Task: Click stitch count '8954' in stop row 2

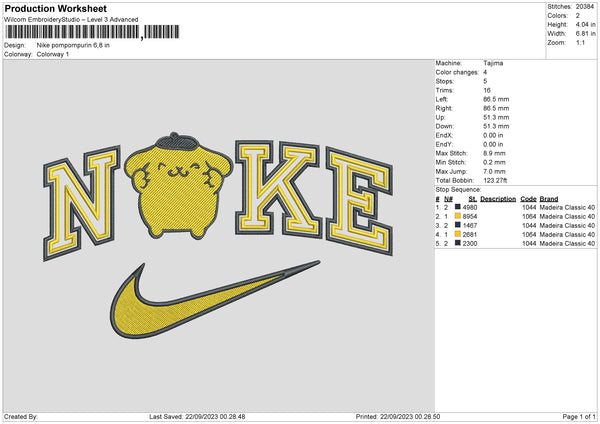Action: (x=470, y=217)
